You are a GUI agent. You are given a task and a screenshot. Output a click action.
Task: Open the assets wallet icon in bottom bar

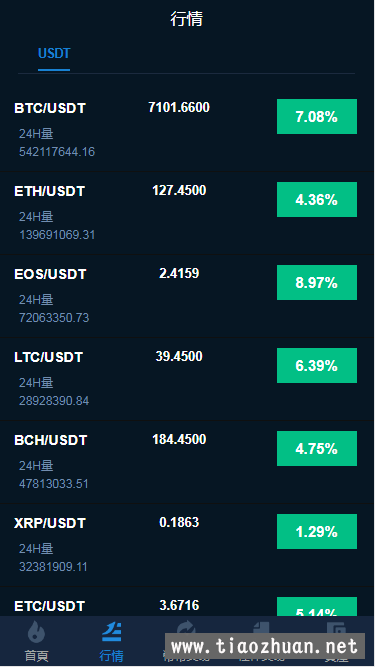click(x=336, y=627)
